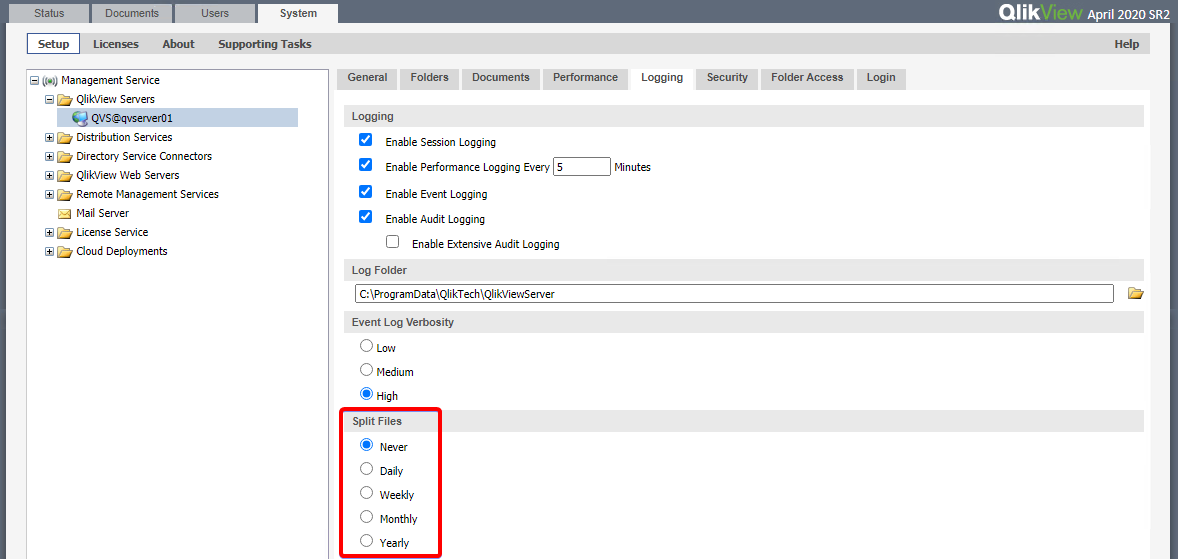Select Never for Split Files
Screen dimensions: 1178x559
[367, 445]
